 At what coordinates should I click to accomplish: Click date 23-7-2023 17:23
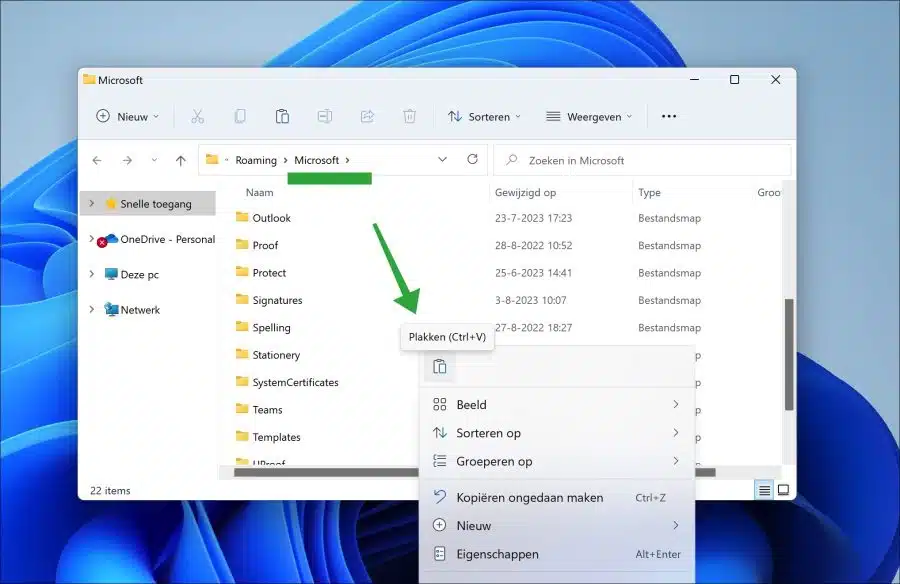tap(533, 218)
